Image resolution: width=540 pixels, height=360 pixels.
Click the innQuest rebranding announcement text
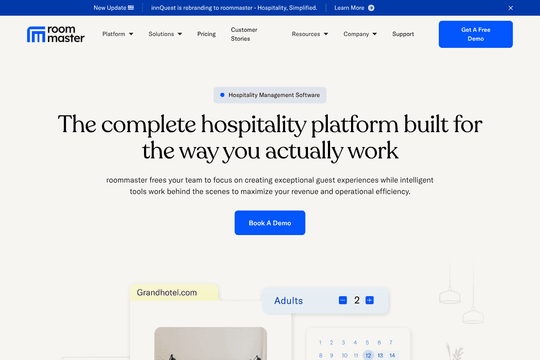tap(234, 8)
